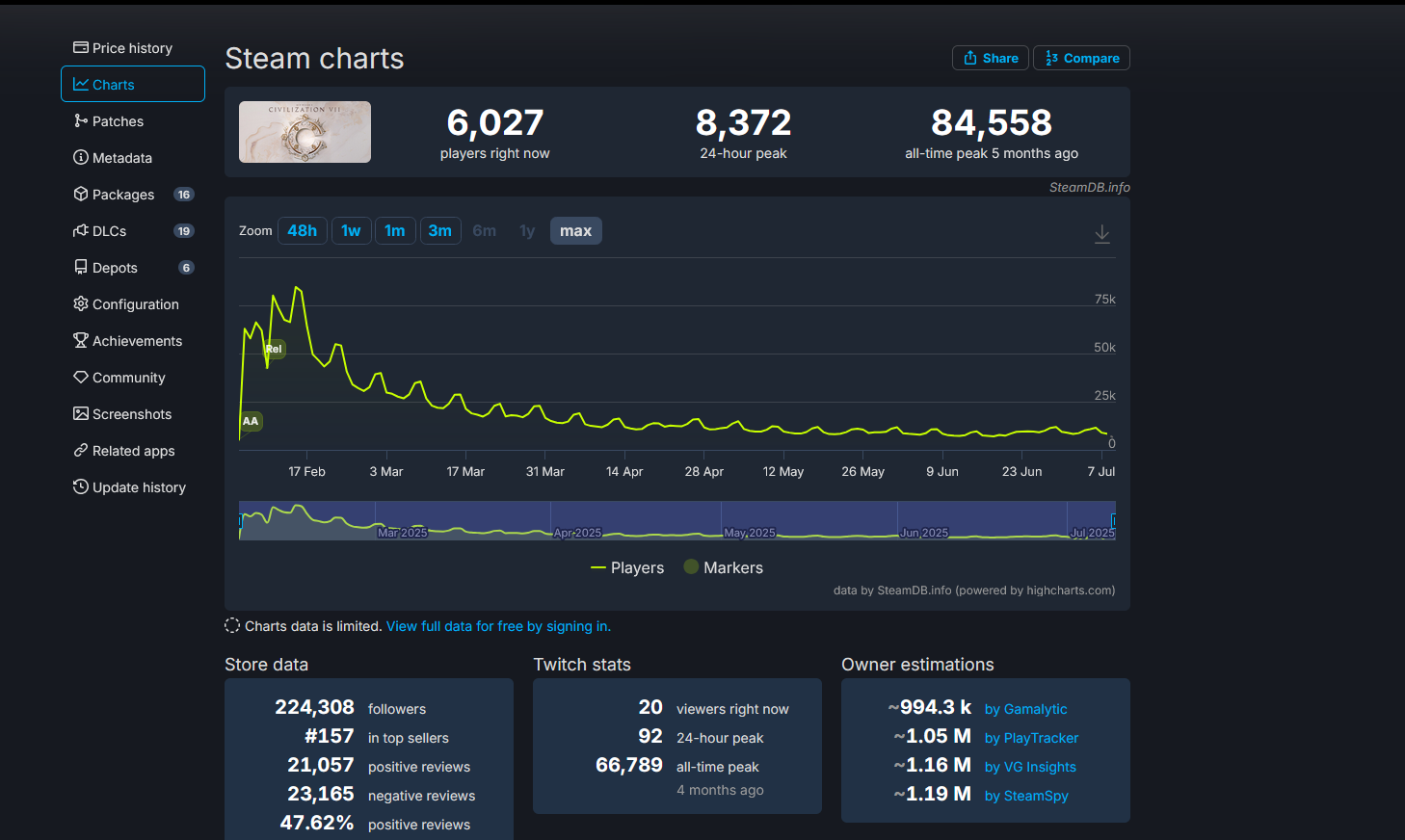The image size is (1405, 840).
Task: Go to Community in the sidebar
Action: [x=133, y=378]
